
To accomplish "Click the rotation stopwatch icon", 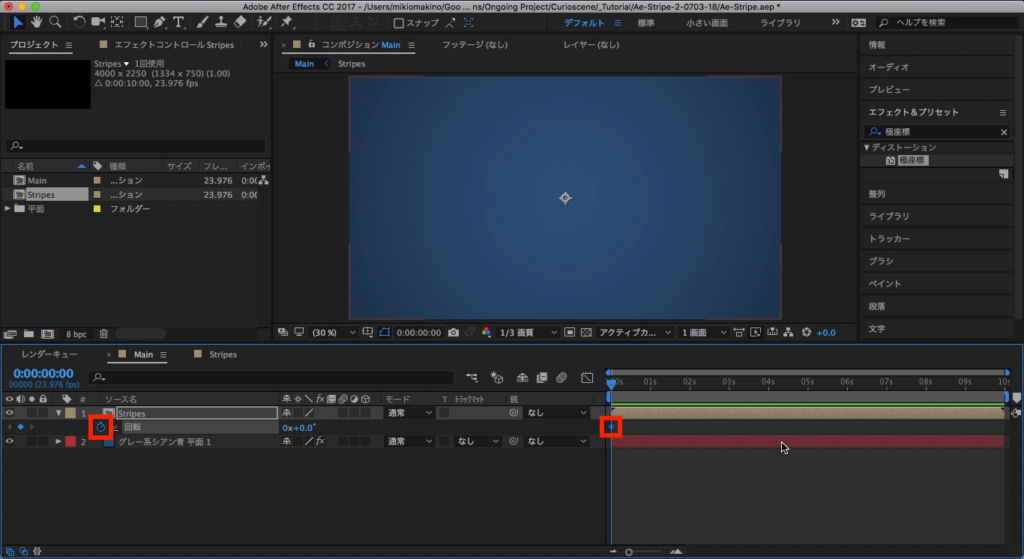I will [101, 427].
